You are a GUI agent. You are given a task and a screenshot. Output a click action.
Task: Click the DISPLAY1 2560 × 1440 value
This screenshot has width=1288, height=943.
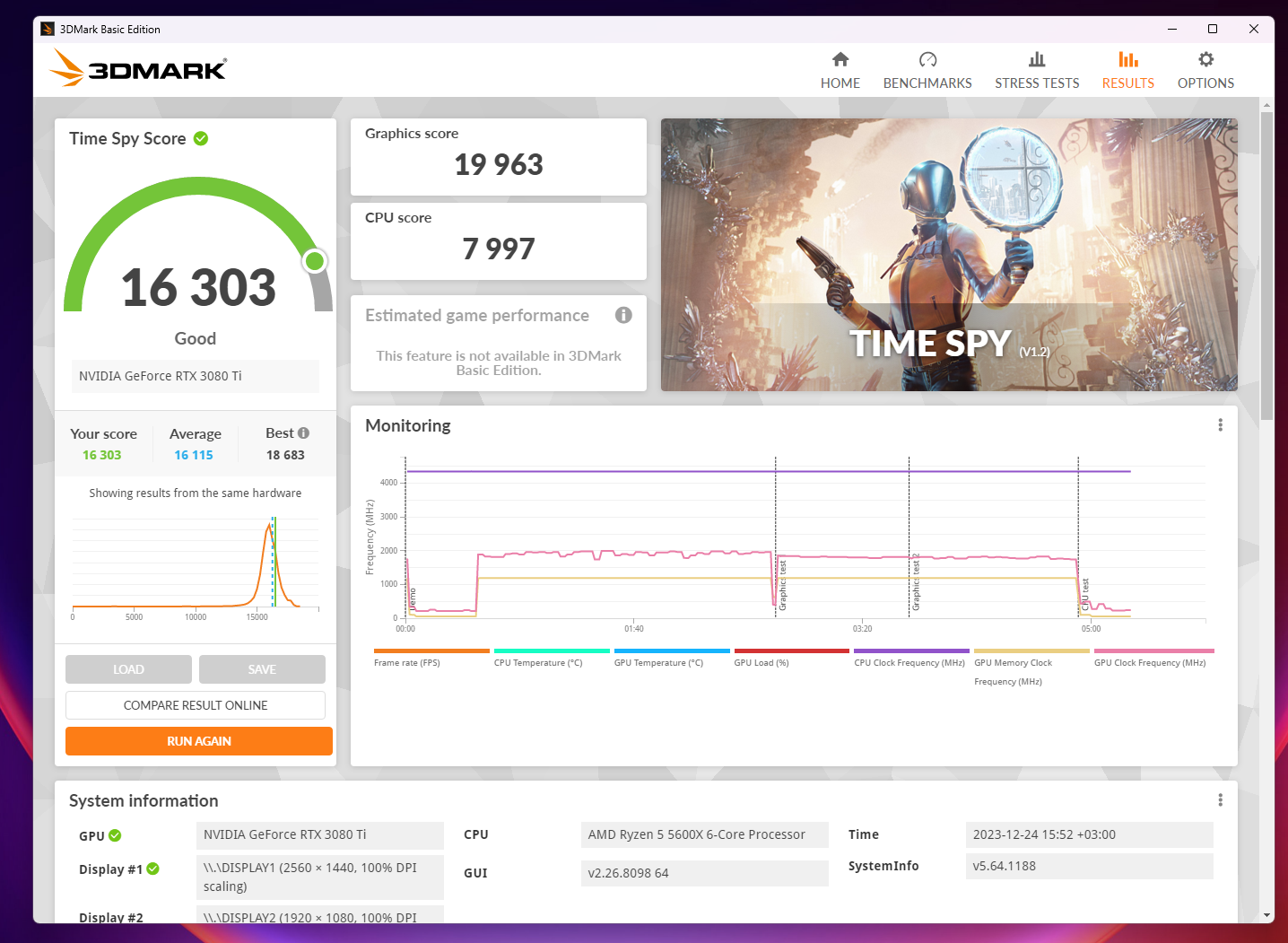click(320, 878)
